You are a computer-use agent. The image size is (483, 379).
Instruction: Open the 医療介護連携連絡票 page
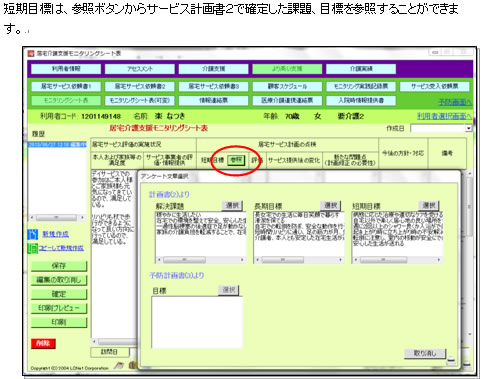tap(287, 100)
